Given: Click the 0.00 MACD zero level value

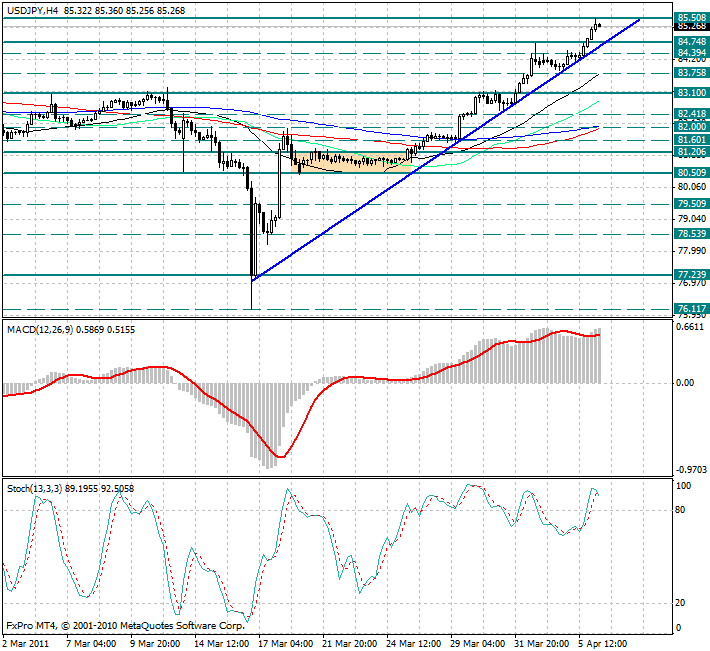Looking at the screenshot, I should 685,383.
